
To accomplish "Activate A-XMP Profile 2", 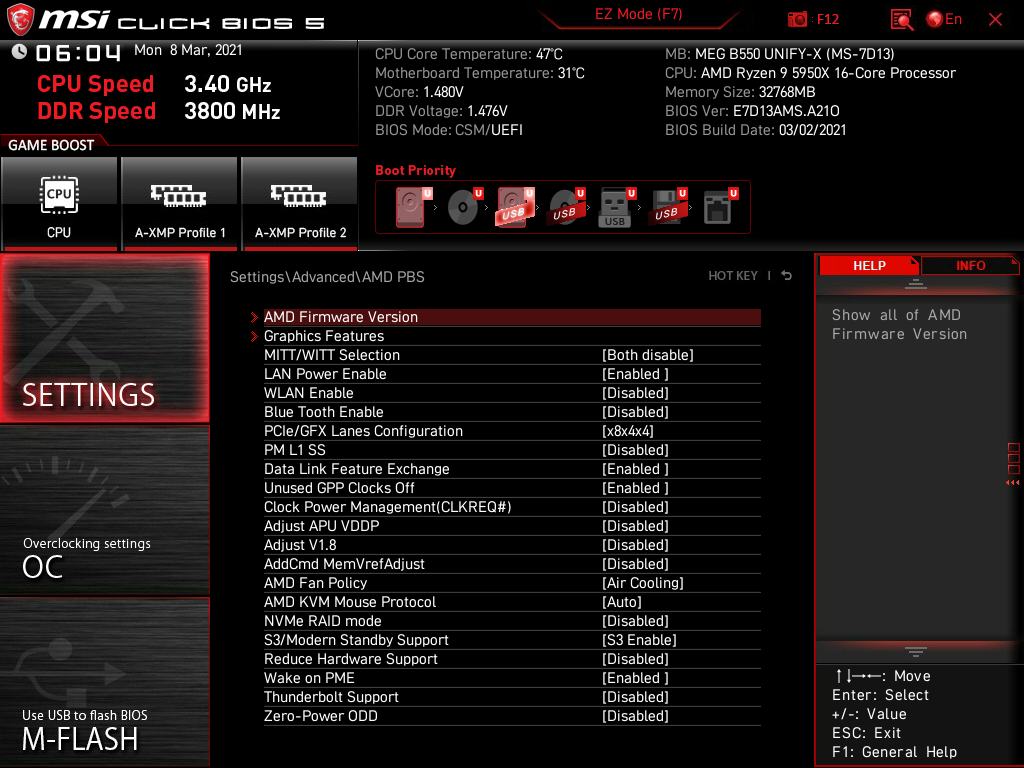I will 300,204.
